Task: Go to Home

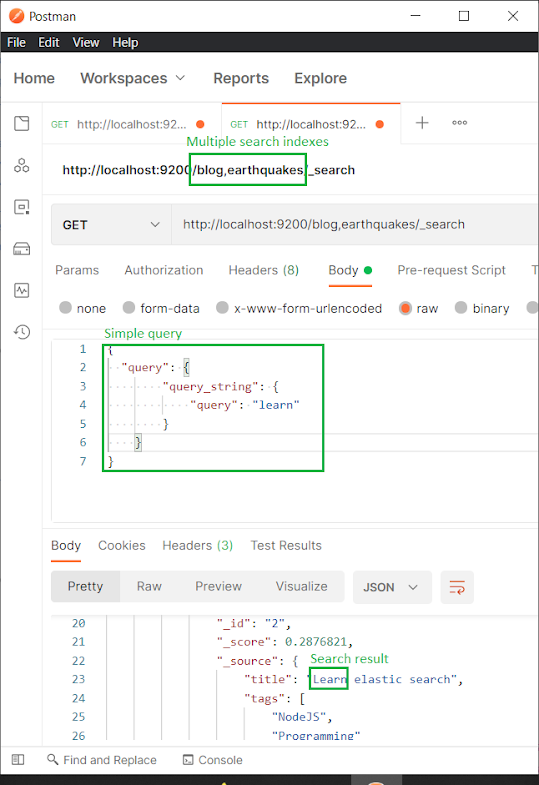Action: point(34,78)
